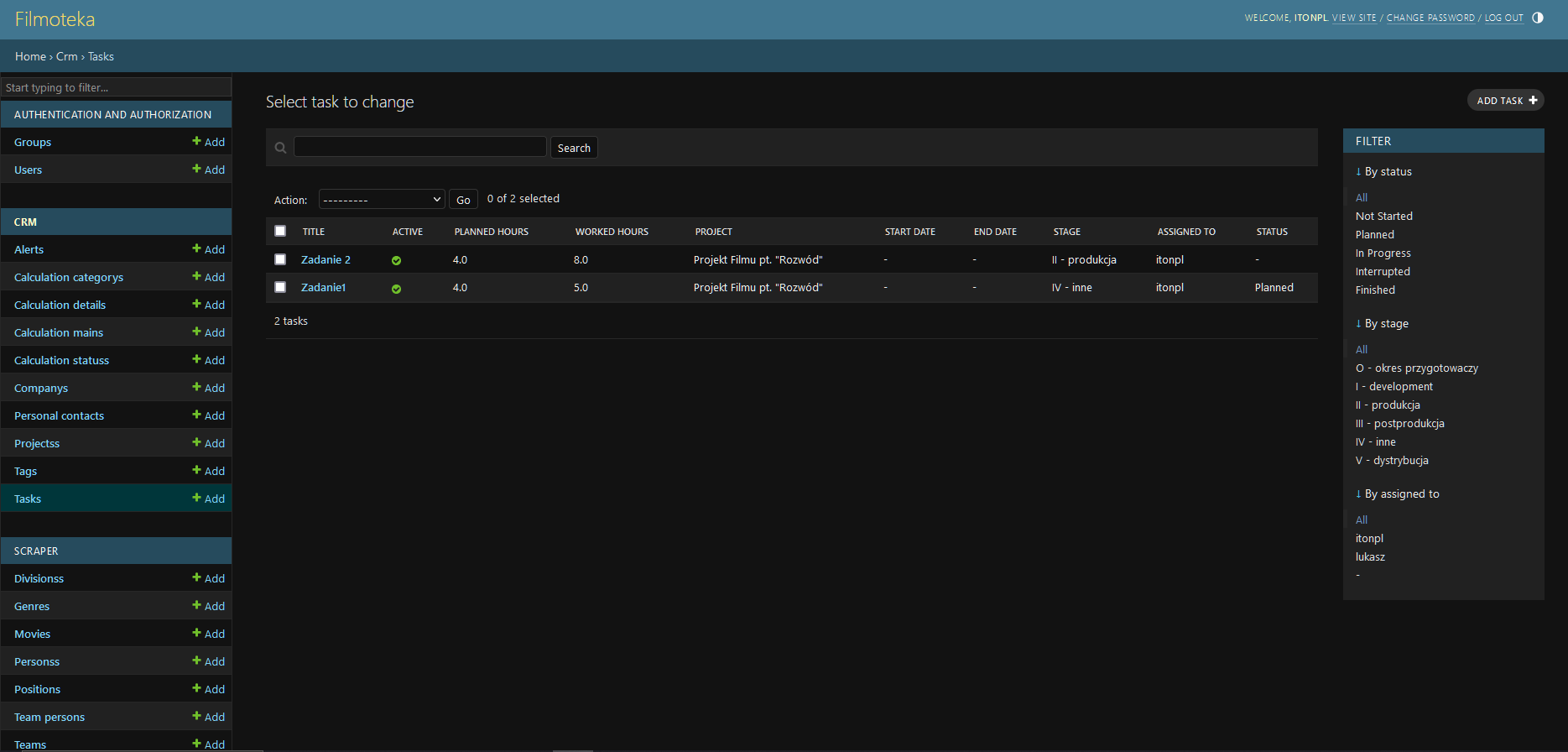Add a Calculation status from sidebar
1568x752 pixels.
pos(208,360)
